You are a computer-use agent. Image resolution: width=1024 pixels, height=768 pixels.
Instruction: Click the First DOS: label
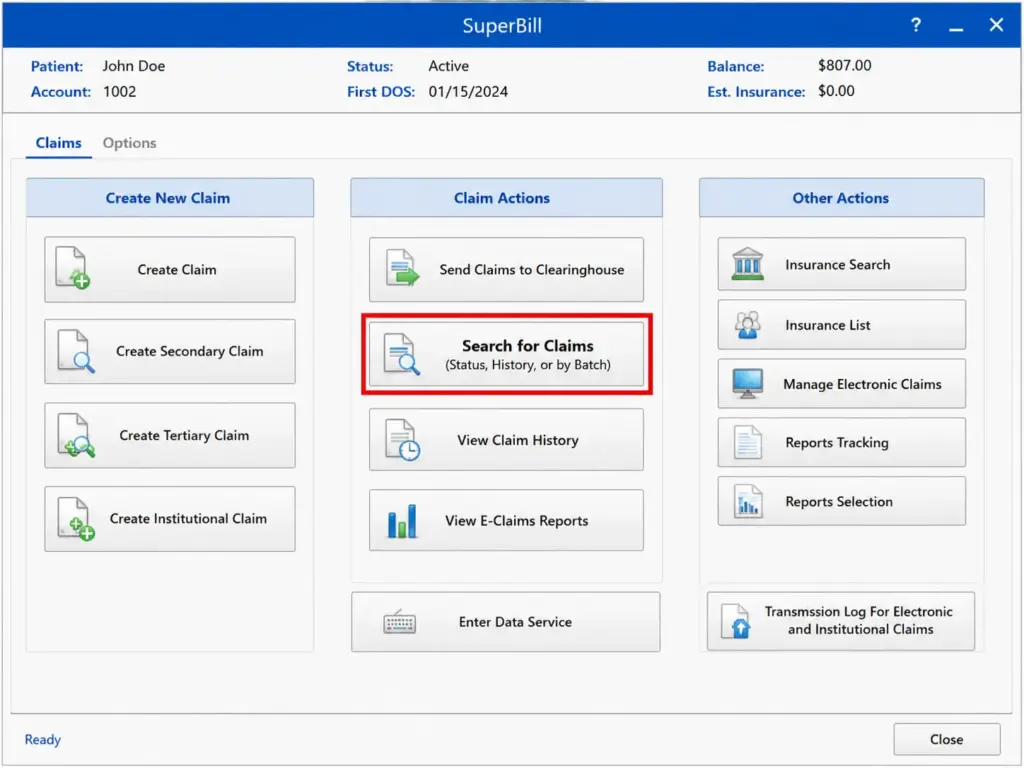point(381,91)
